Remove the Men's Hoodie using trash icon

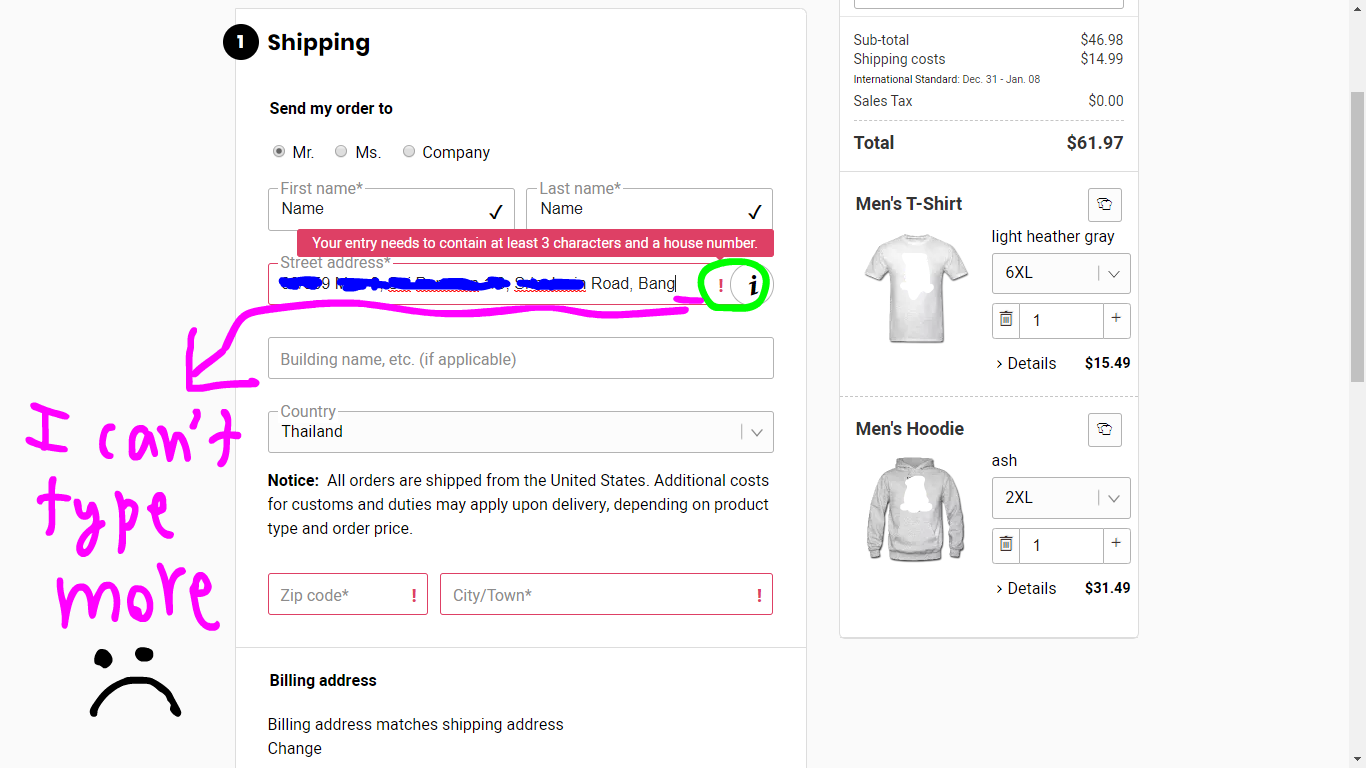(1006, 545)
